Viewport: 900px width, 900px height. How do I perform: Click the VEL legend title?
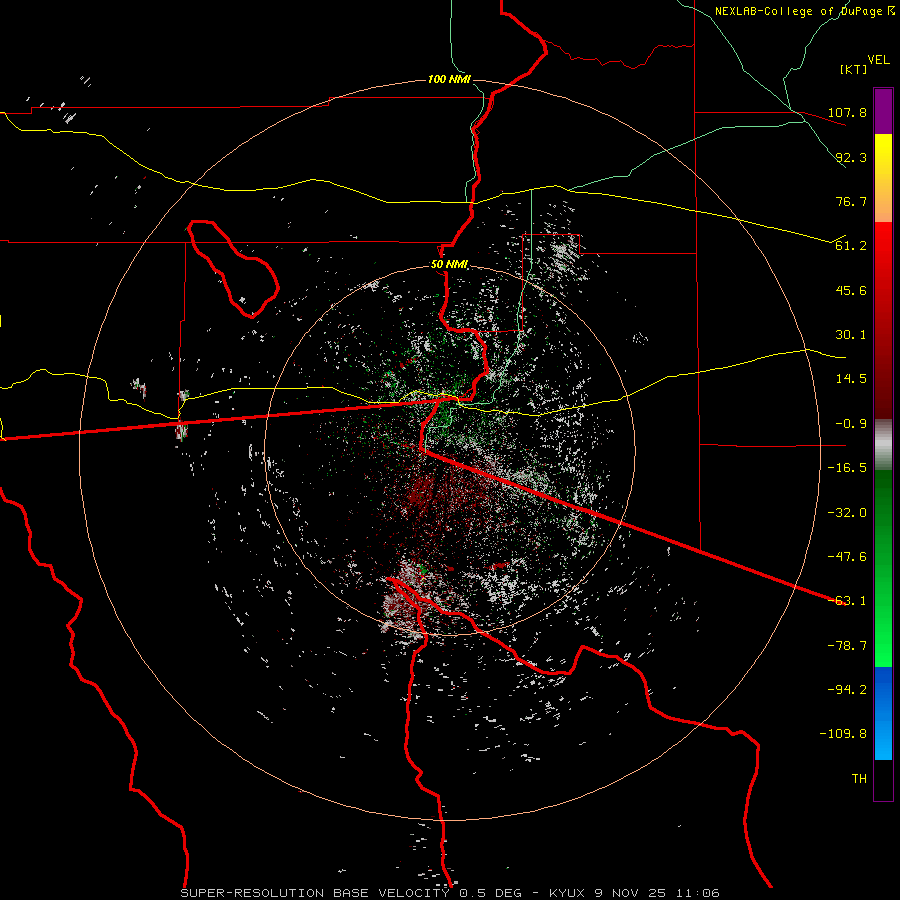878,60
